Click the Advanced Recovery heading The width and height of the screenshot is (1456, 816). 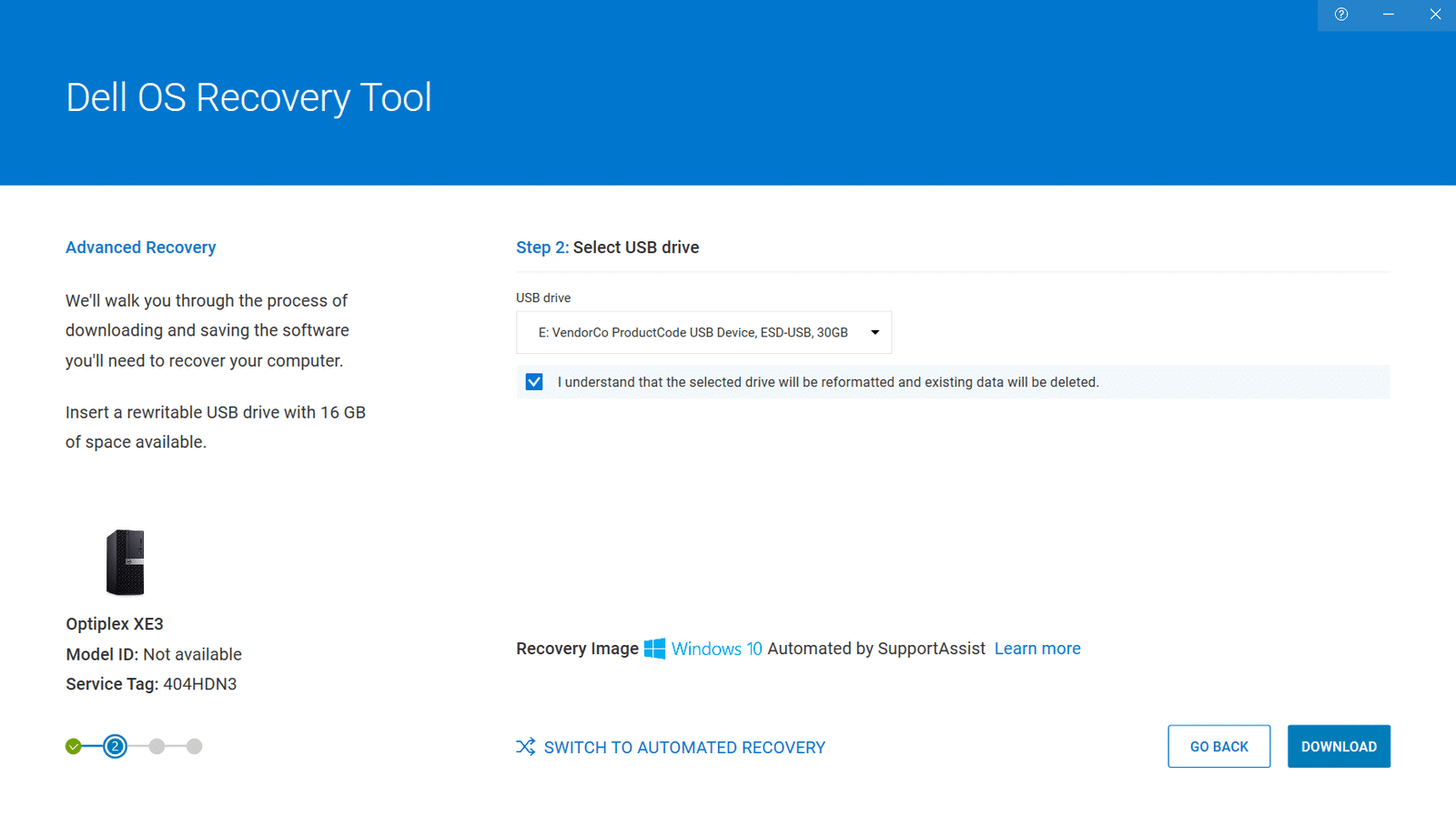pyautogui.click(x=140, y=247)
